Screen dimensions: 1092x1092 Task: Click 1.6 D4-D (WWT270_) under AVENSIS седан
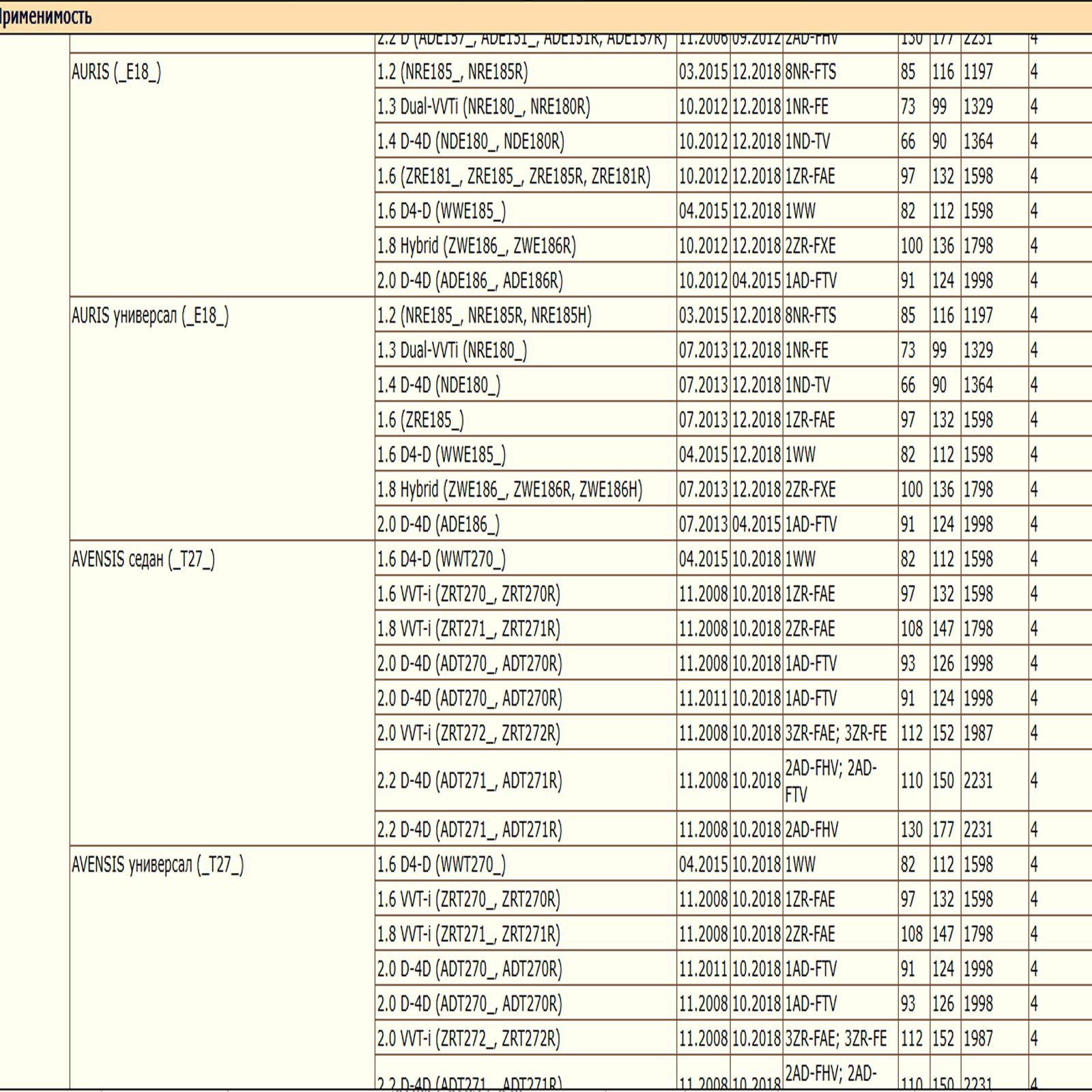click(442, 560)
